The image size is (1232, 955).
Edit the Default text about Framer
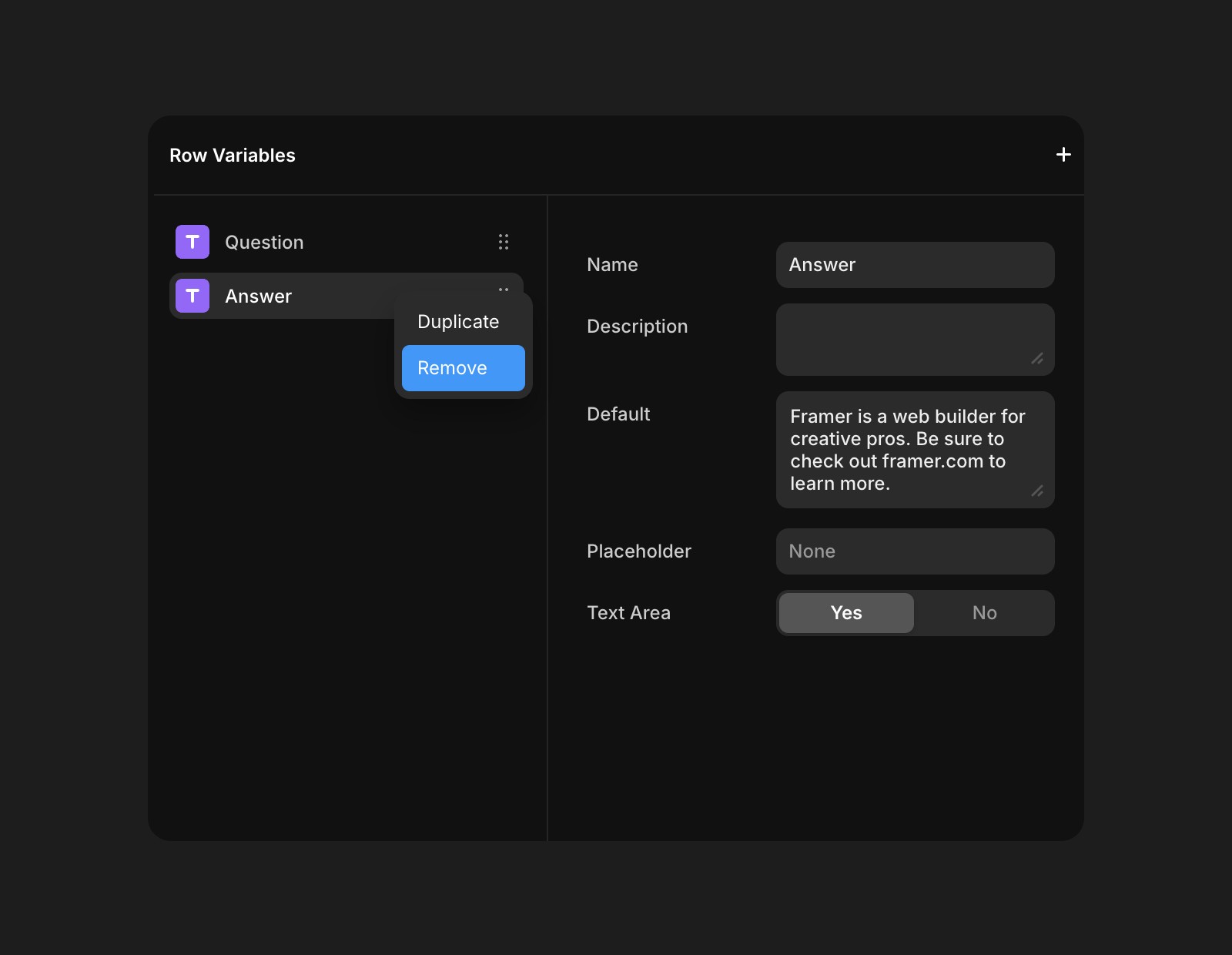[x=916, y=450]
